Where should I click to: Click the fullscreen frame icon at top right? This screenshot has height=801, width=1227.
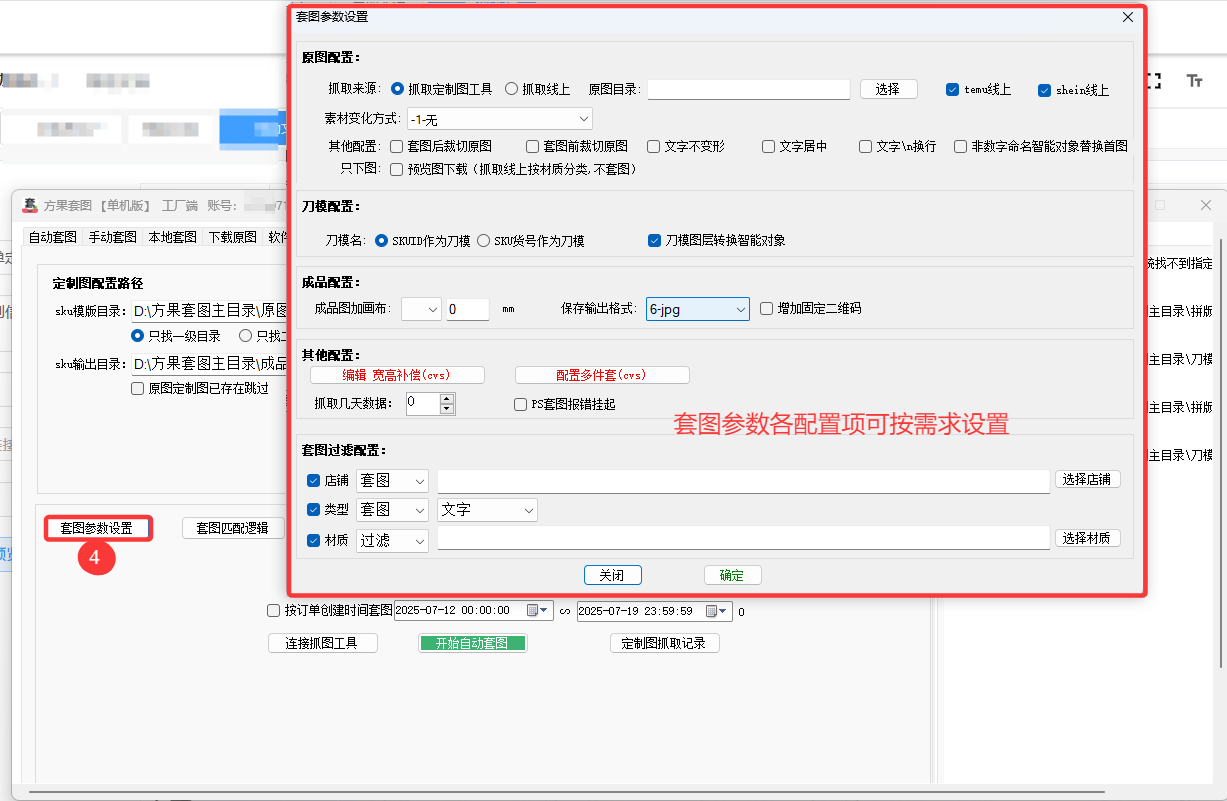point(1153,82)
